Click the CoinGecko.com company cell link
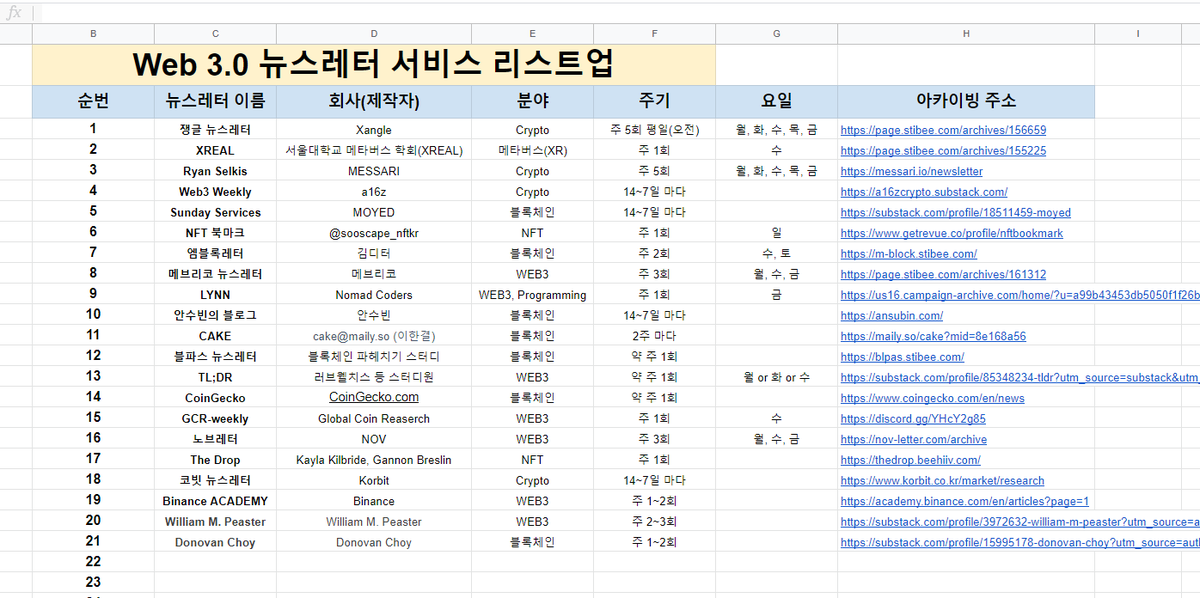The image size is (1200, 598). click(x=374, y=397)
